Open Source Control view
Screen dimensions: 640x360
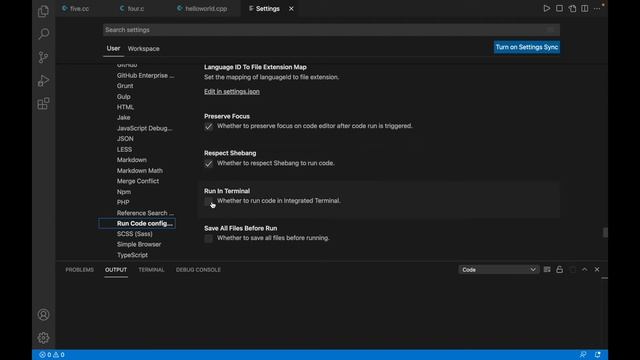(43, 57)
